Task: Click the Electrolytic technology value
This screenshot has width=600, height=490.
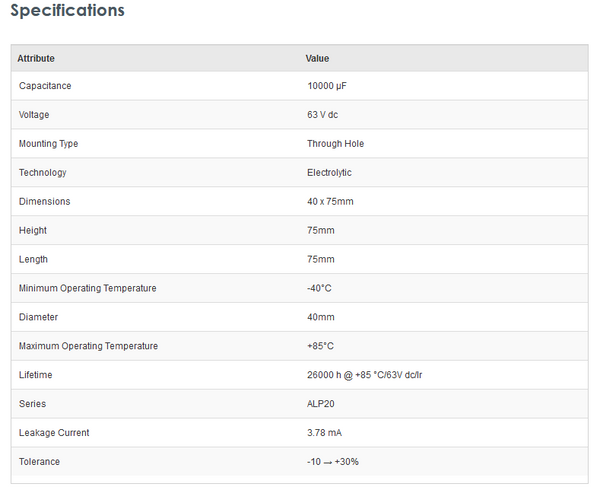Action: click(329, 173)
